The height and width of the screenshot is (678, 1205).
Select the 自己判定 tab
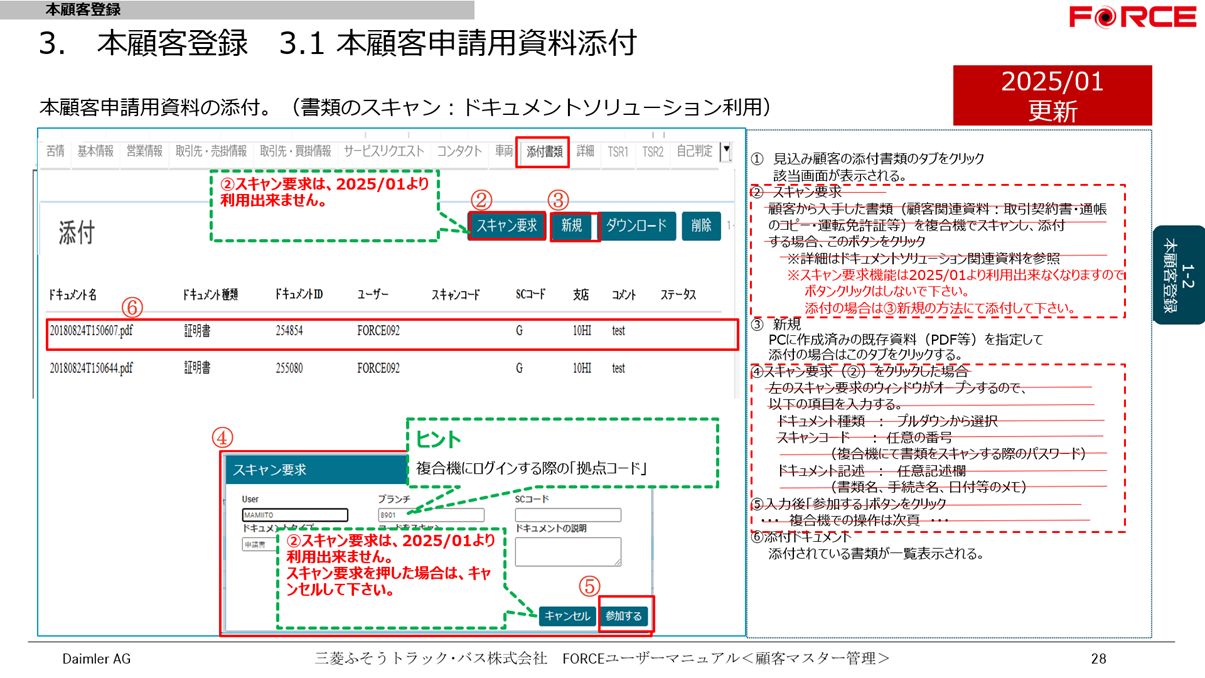tap(694, 152)
